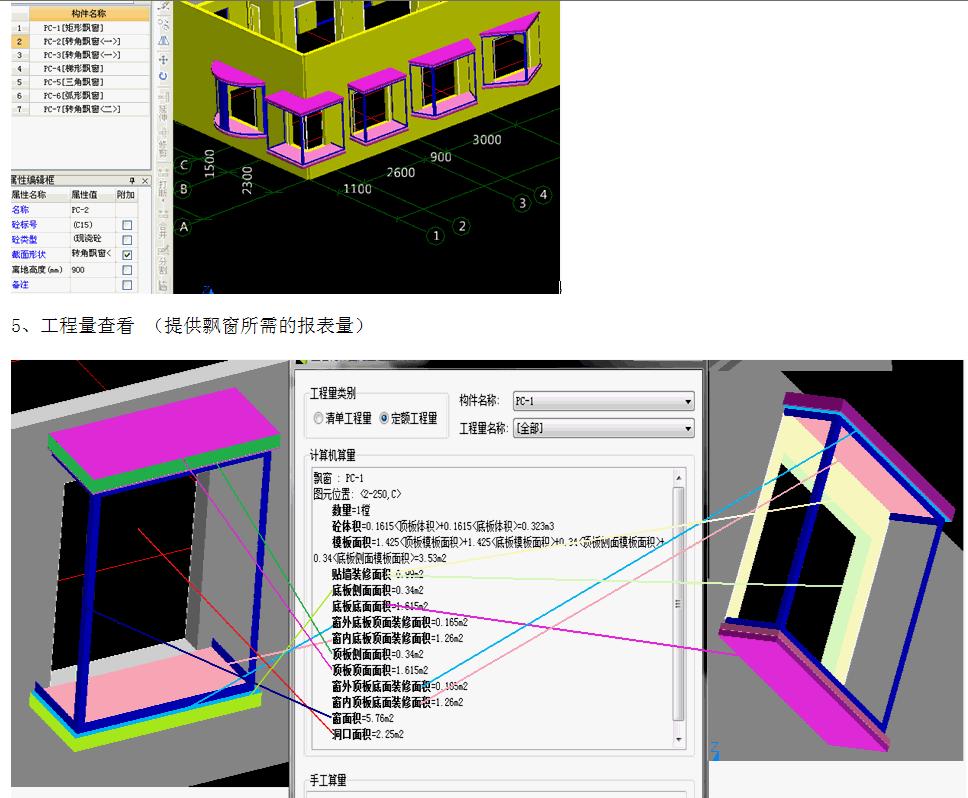Edit the 名称 value PC-2
The height and width of the screenshot is (798, 968).
(x=93, y=210)
